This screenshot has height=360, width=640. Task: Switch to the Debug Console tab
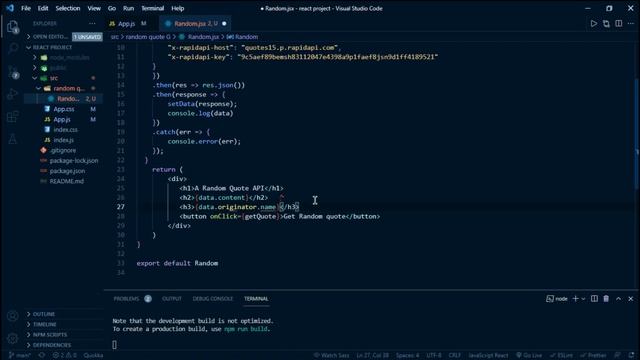point(213,299)
